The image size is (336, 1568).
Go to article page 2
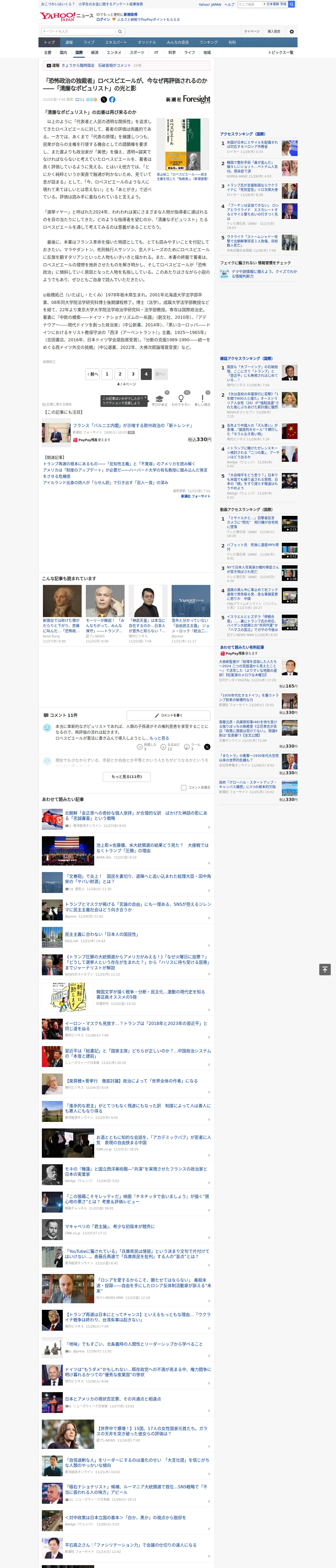coord(120,374)
